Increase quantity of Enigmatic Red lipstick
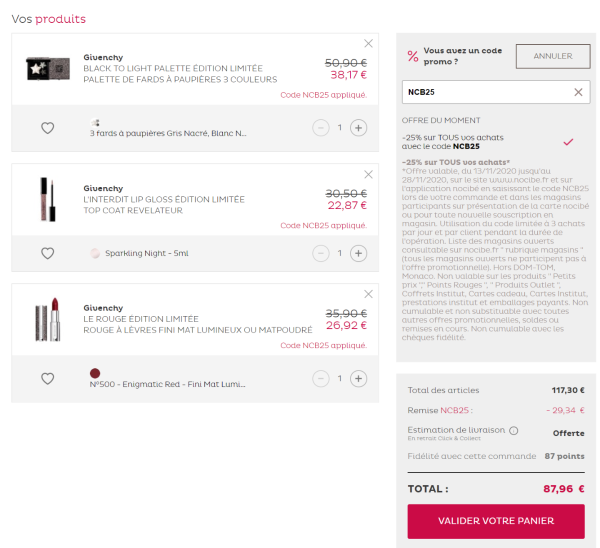The width and height of the screenshot is (600, 548). pyautogui.click(x=359, y=378)
